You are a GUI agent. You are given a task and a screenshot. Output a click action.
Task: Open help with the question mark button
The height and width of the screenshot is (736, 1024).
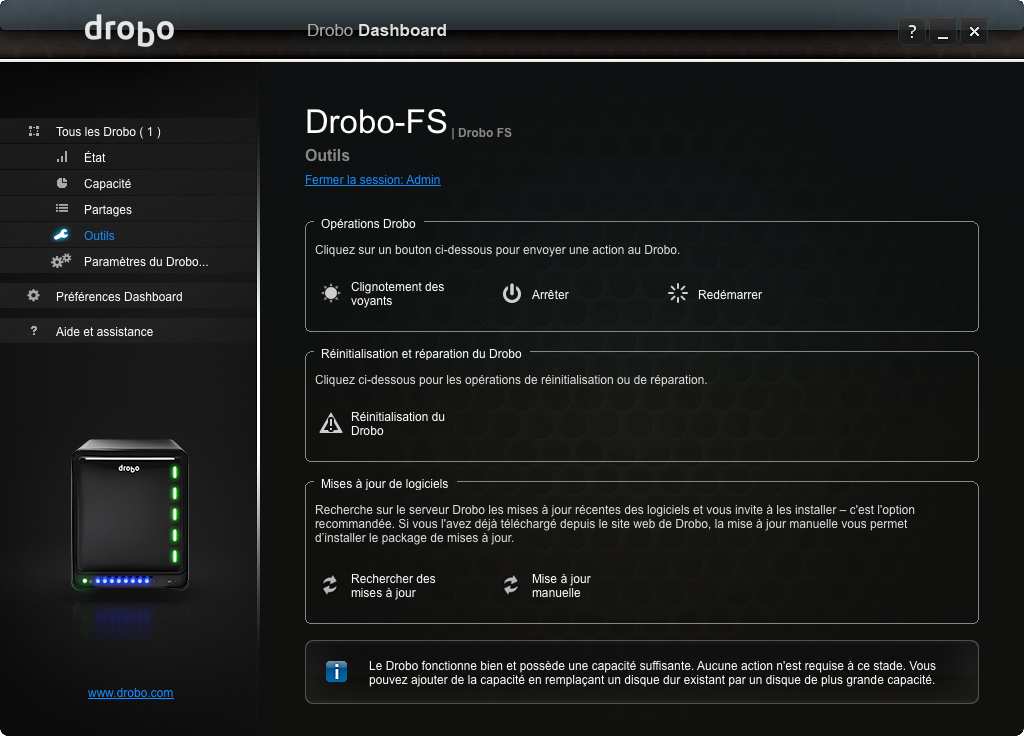(x=911, y=32)
